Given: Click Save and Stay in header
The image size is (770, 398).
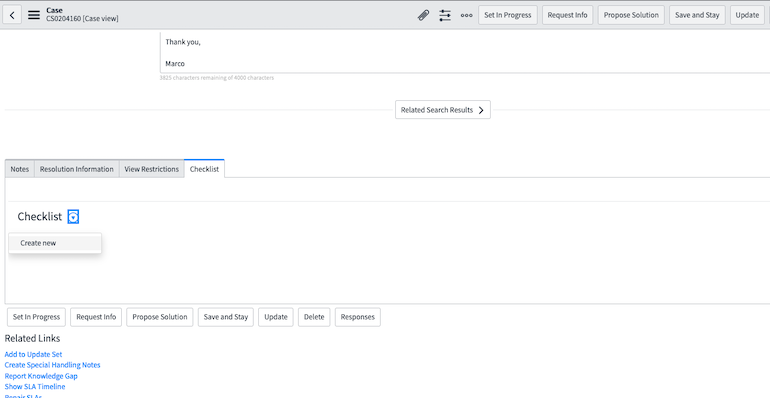Looking at the screenshot, I should pos(697,15).
